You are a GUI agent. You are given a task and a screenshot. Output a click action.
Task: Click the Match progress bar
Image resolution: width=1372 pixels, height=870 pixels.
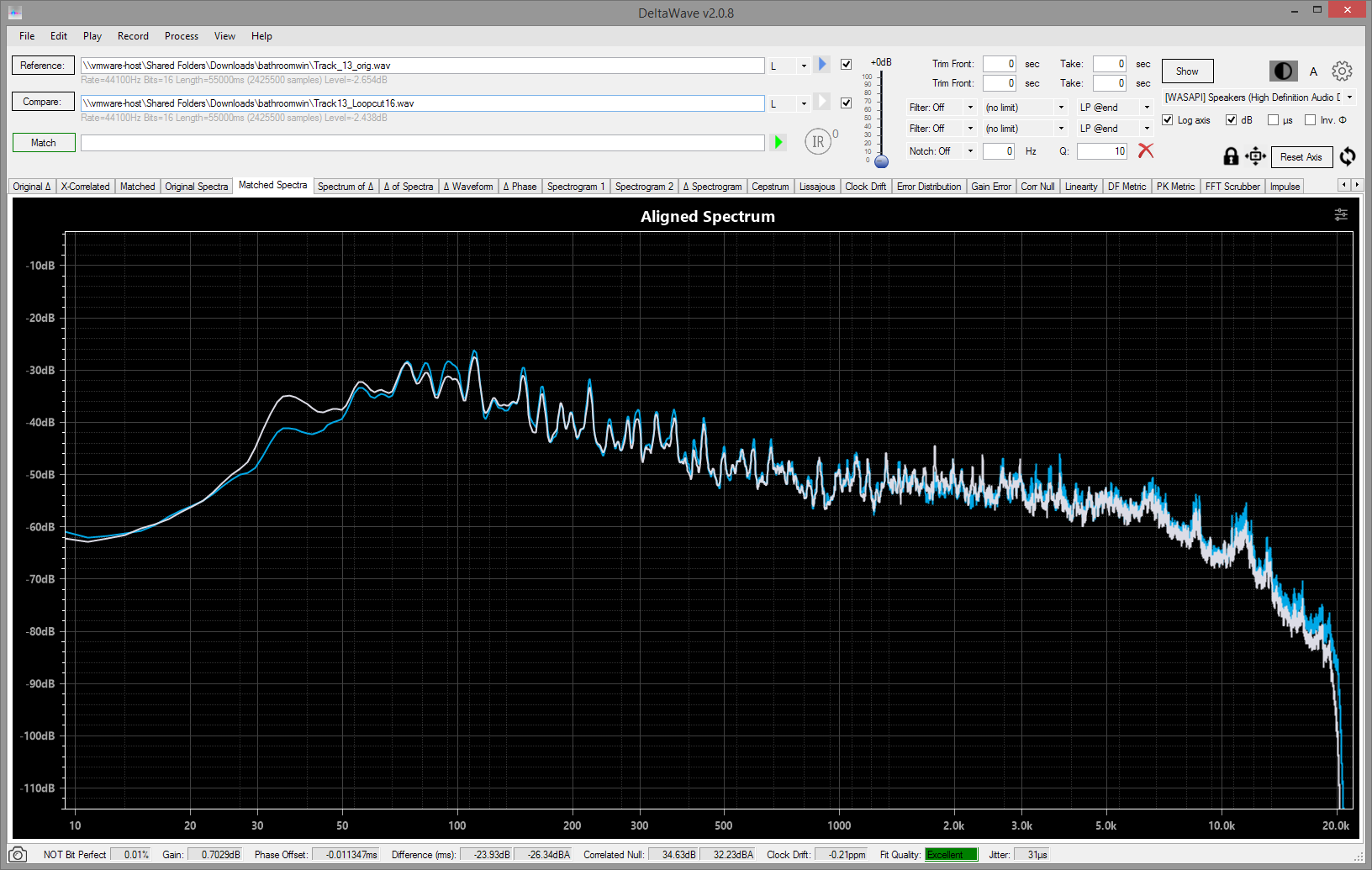[422, 143]
